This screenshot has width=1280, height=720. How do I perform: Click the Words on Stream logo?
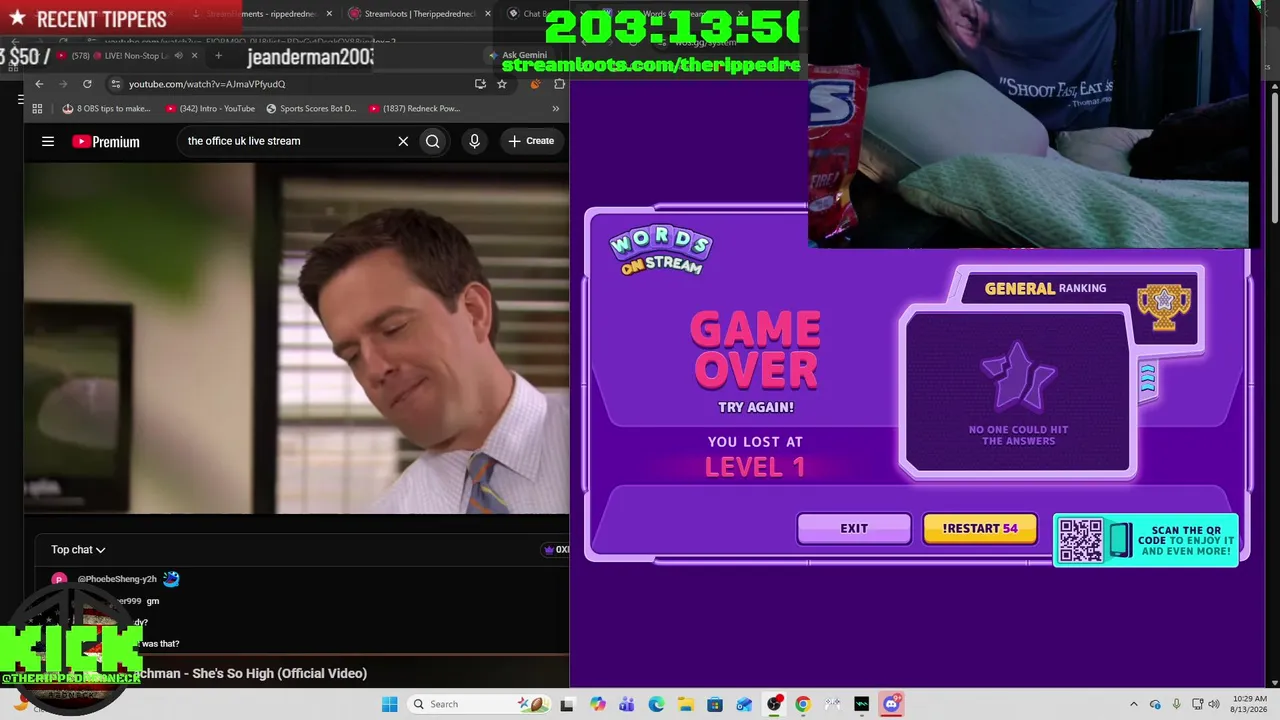point(661,250)
